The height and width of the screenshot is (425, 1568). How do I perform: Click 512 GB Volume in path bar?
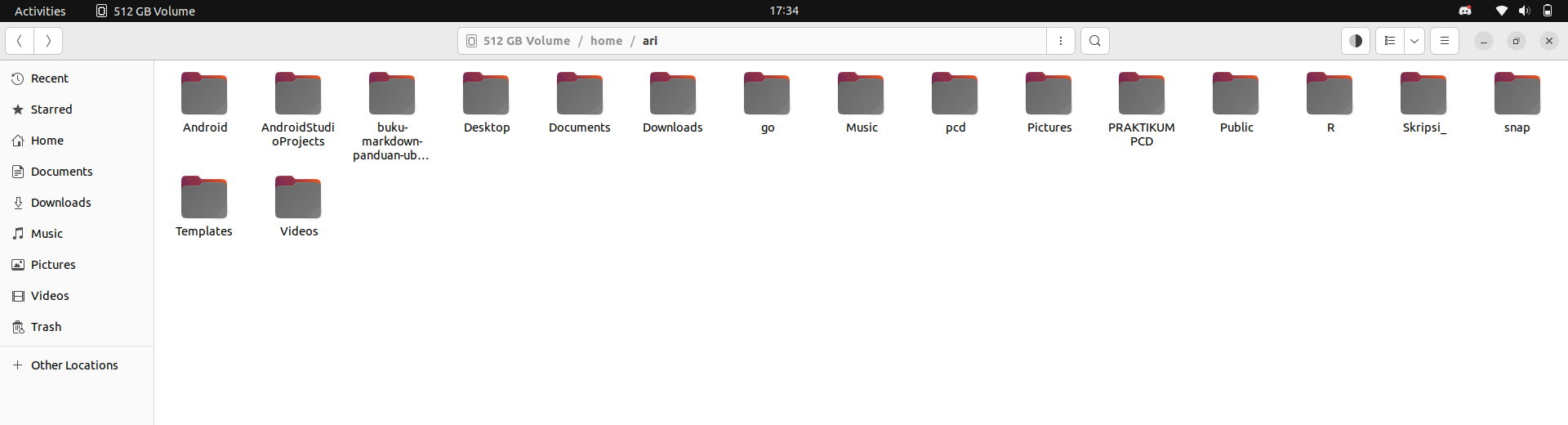tap(518, 41)
